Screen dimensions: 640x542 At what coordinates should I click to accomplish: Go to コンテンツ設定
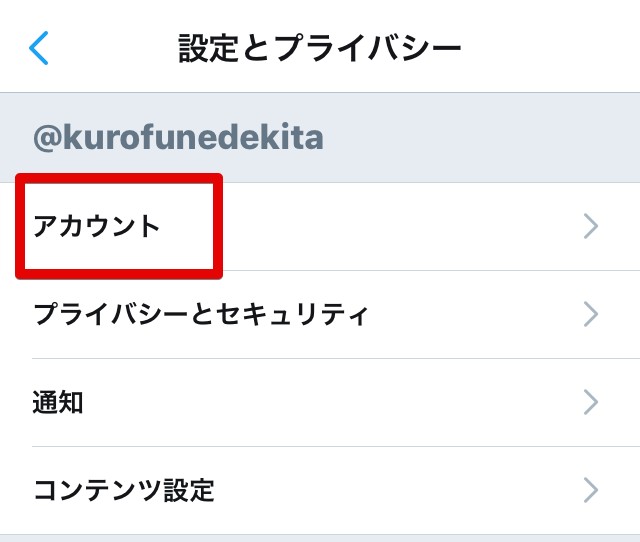pos(124,490)
